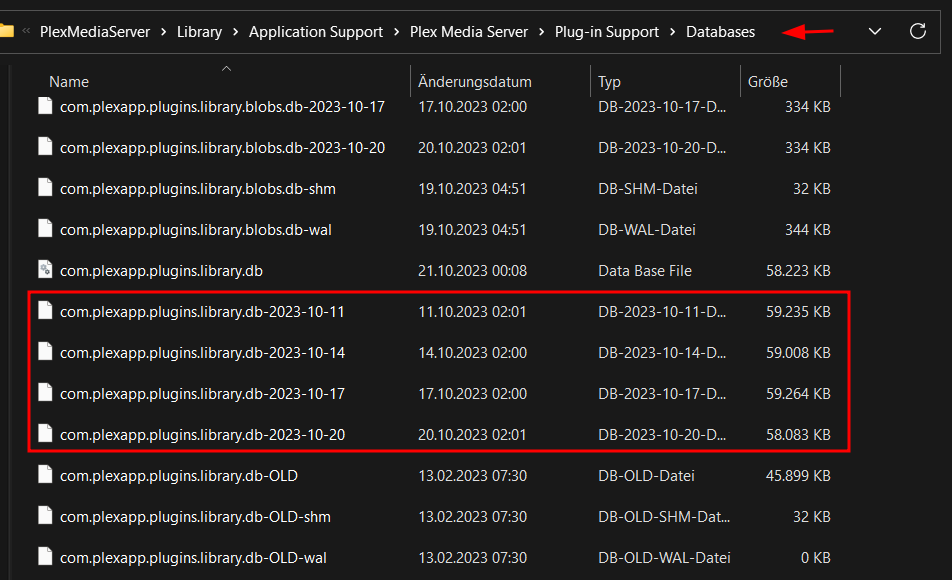The width and height of the screenshot is (952, 580).
Task: Select file com.plexapp.plugins.library.db-2023-10-17
Action: pyautogui.click(x=202, y=394)
